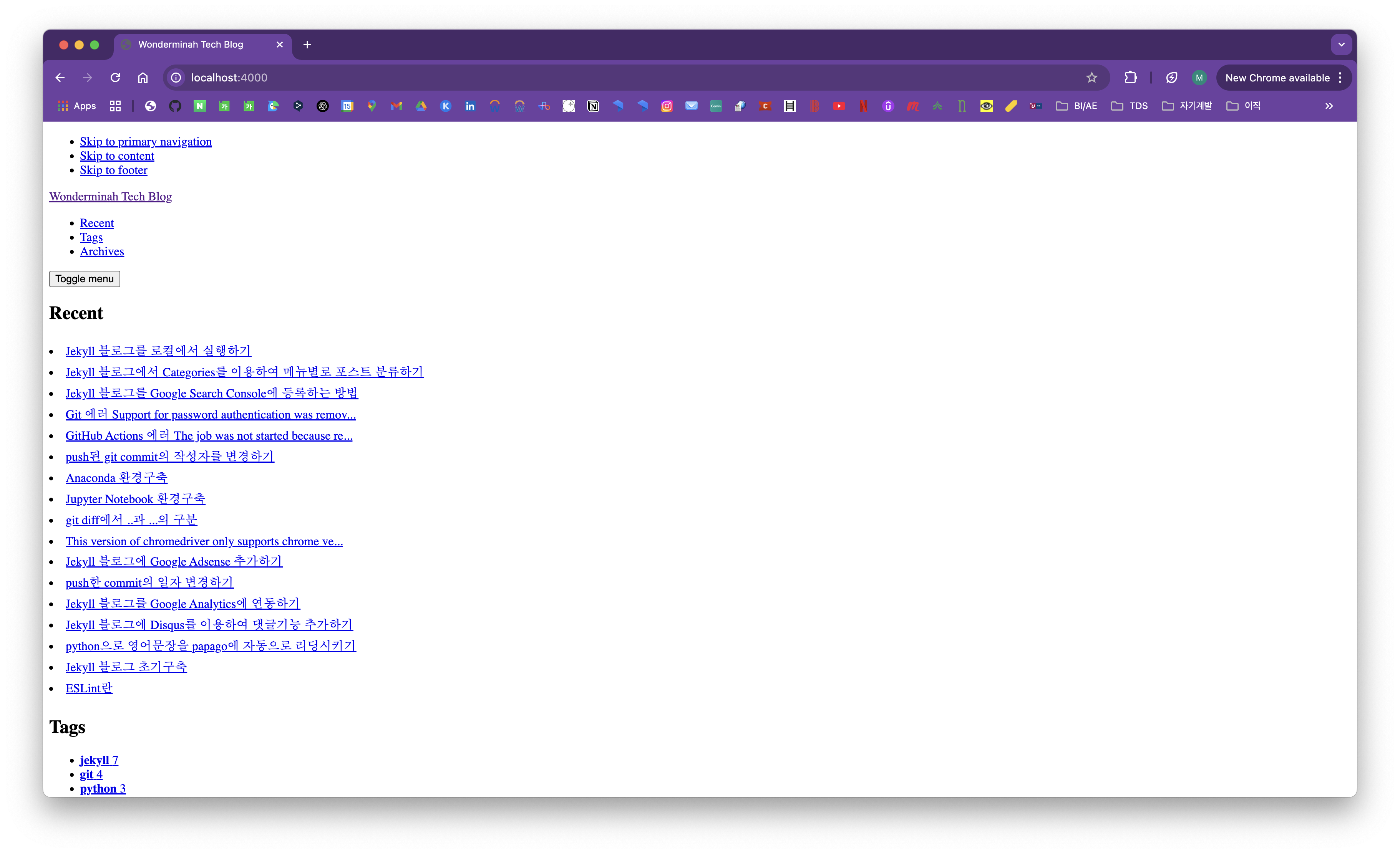This screenshot has width=1400, height=854.
Task: Expand the TDS bookmarks folder
Action: pyautogui.click(x=1130, y=106)
